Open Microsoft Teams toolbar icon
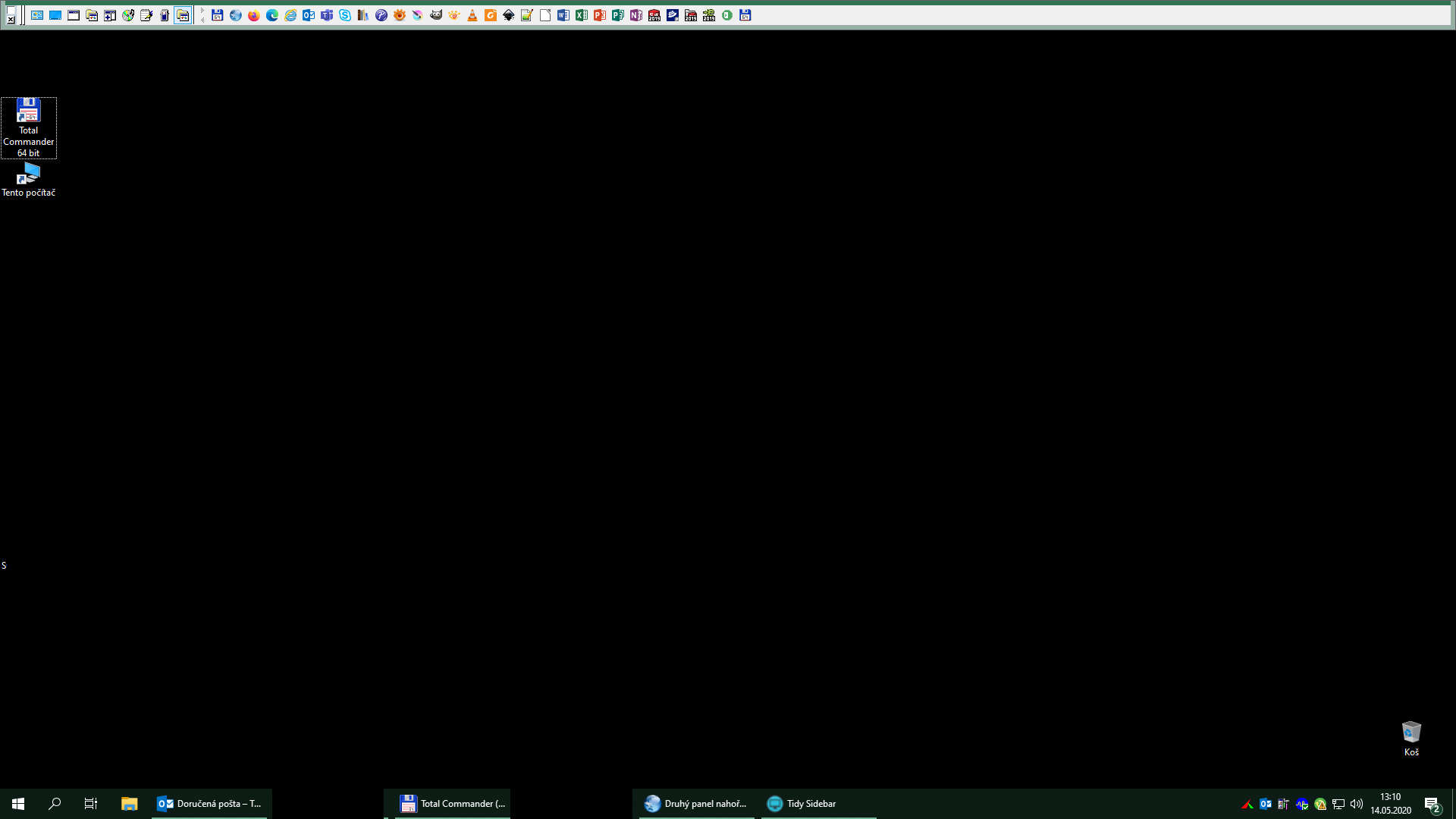The width and height of the screenshot is (1456, 819). 327,15
